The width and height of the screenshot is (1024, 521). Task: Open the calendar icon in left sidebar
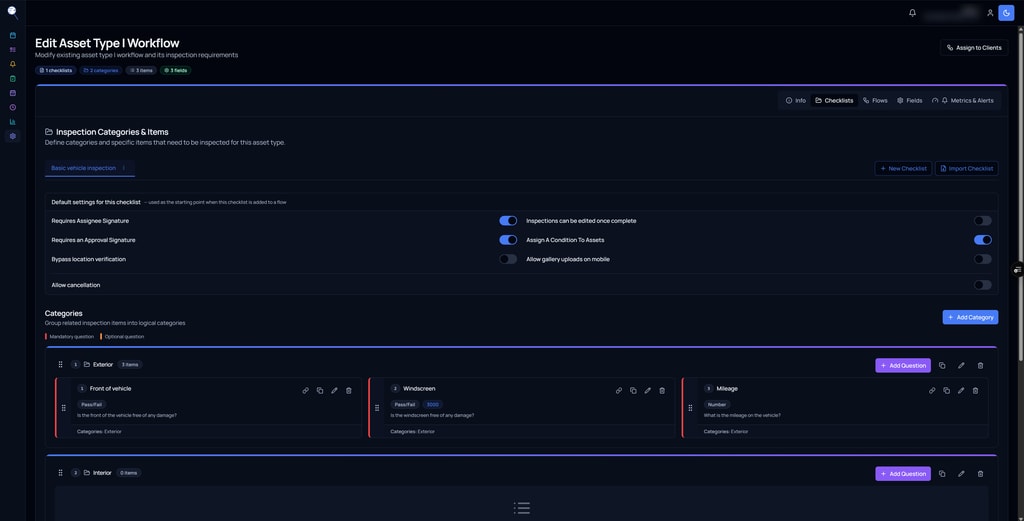(12, 35)
